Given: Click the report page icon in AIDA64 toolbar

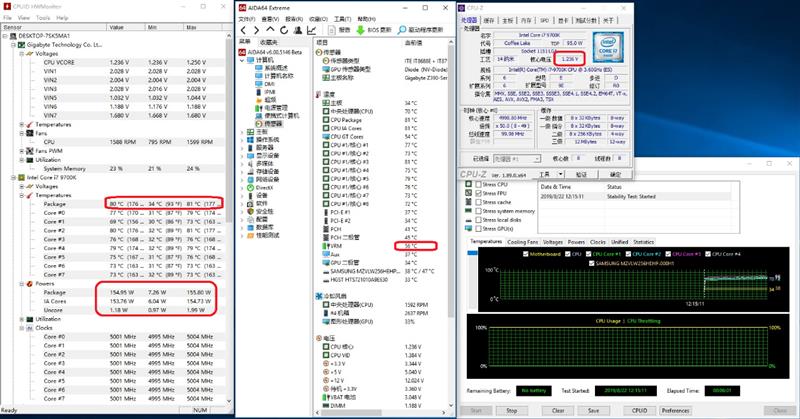Looking at the screenshot, I should click(332, 30).
